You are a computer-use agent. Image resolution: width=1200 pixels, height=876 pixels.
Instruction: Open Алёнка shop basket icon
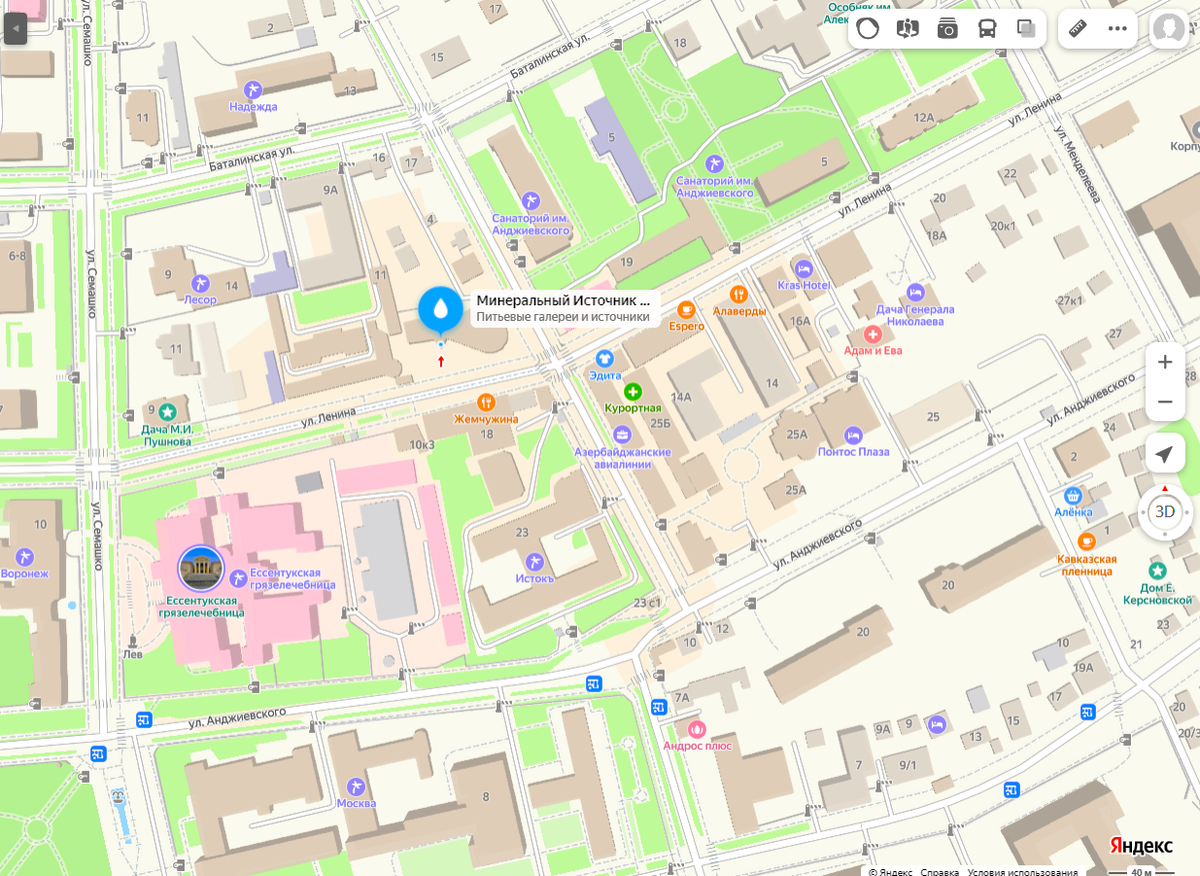pyautogui.click(x=1073, y=495)
